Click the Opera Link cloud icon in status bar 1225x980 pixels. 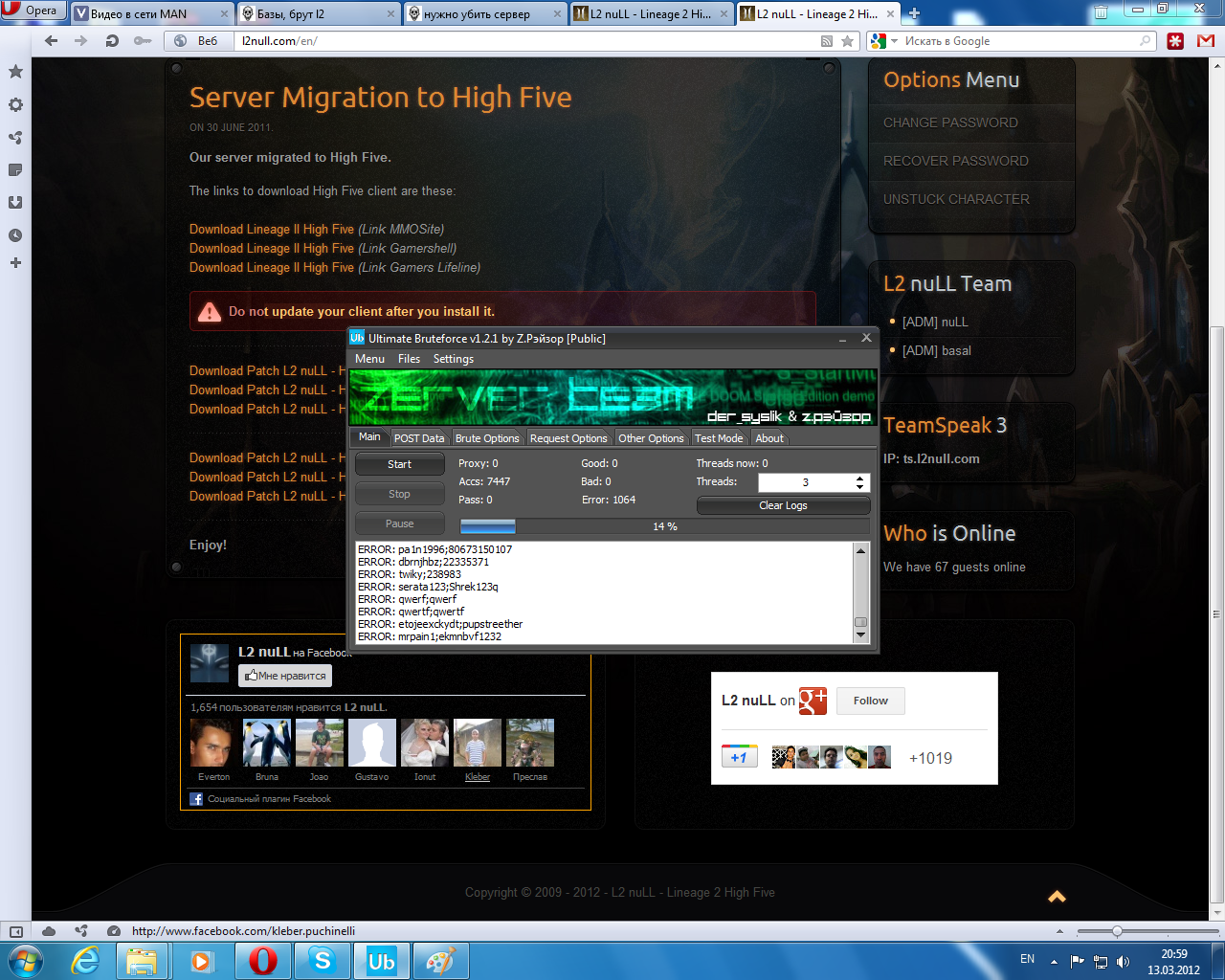49,930
